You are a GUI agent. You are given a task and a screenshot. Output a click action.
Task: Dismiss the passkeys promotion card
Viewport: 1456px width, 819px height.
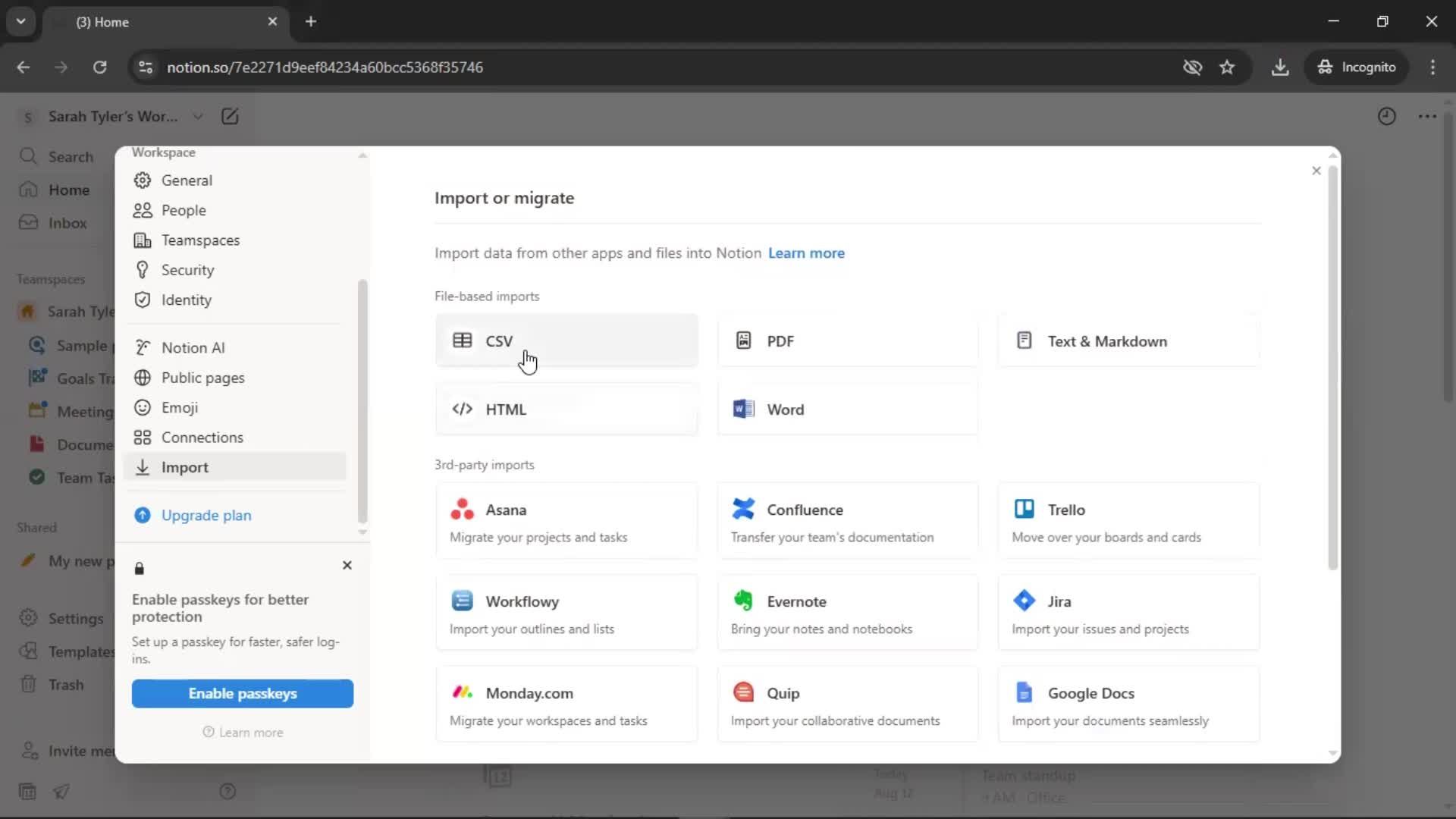tap(347, 566)
